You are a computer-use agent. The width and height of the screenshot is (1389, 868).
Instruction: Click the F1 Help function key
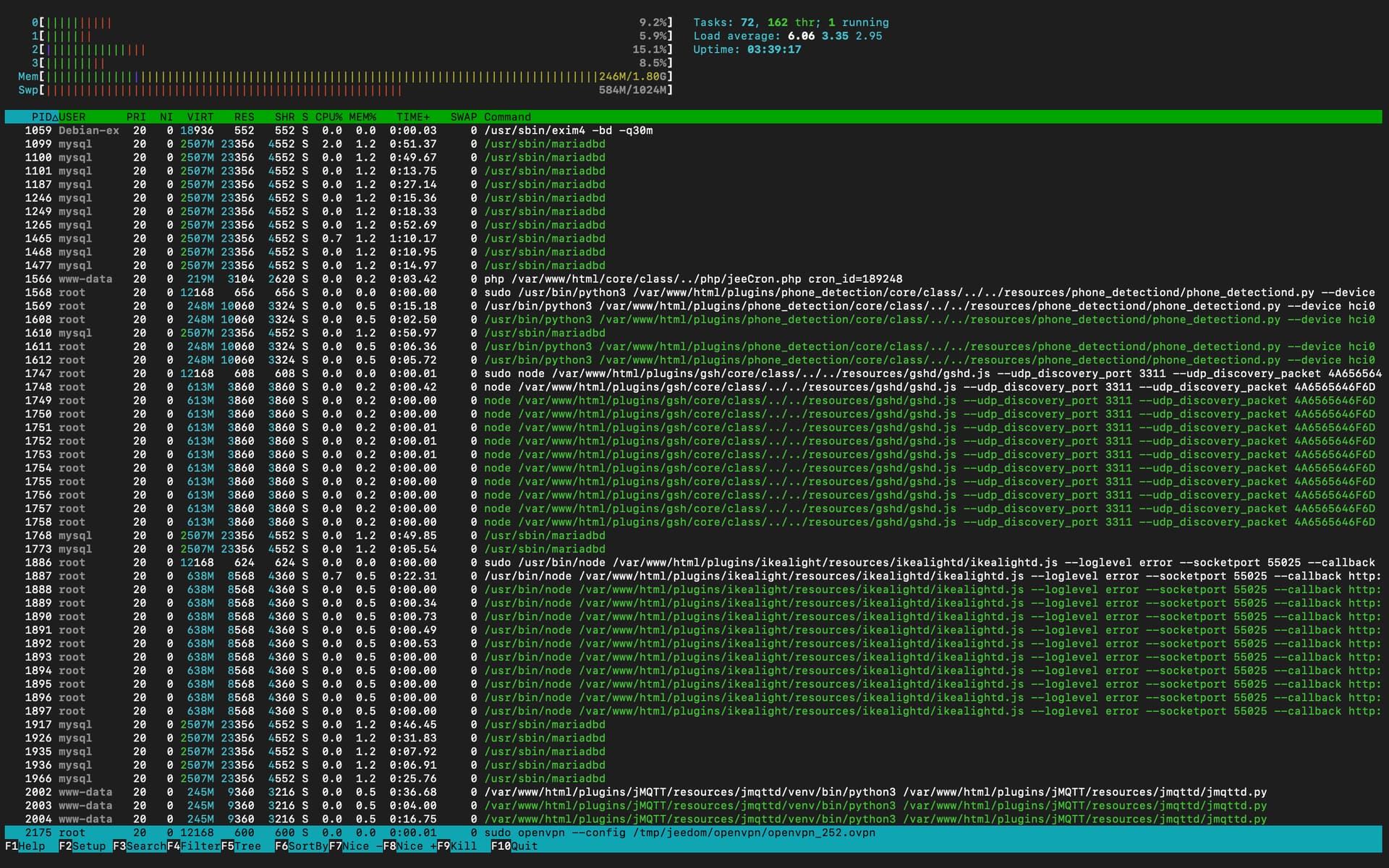[x=25, y=846]
